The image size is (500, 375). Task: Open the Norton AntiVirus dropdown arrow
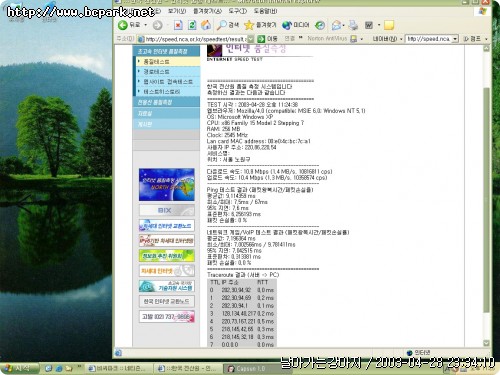(362, 39)
